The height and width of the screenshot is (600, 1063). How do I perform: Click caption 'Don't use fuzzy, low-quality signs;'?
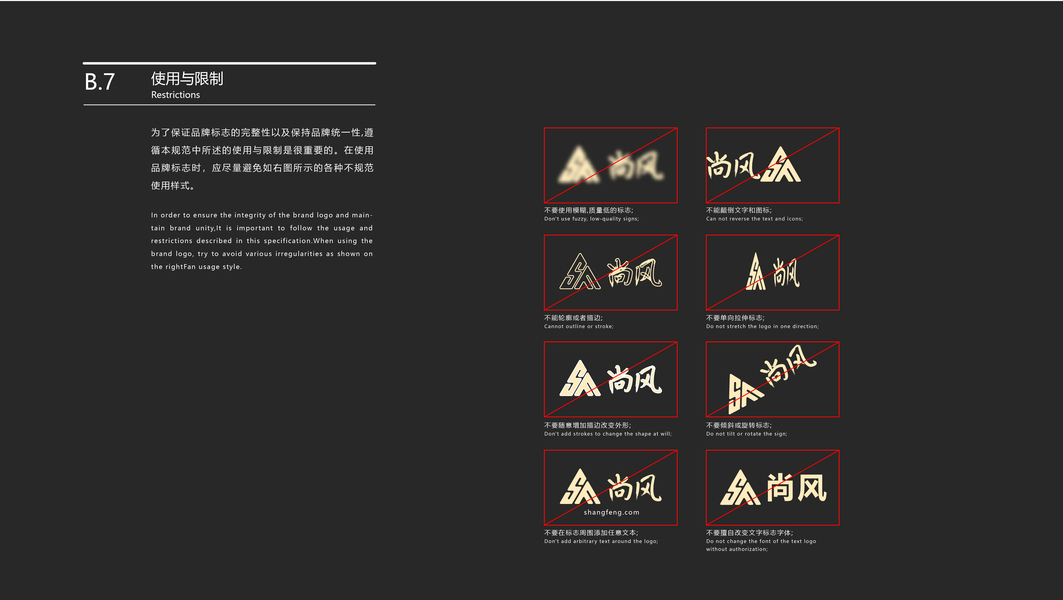click(591, 219)
